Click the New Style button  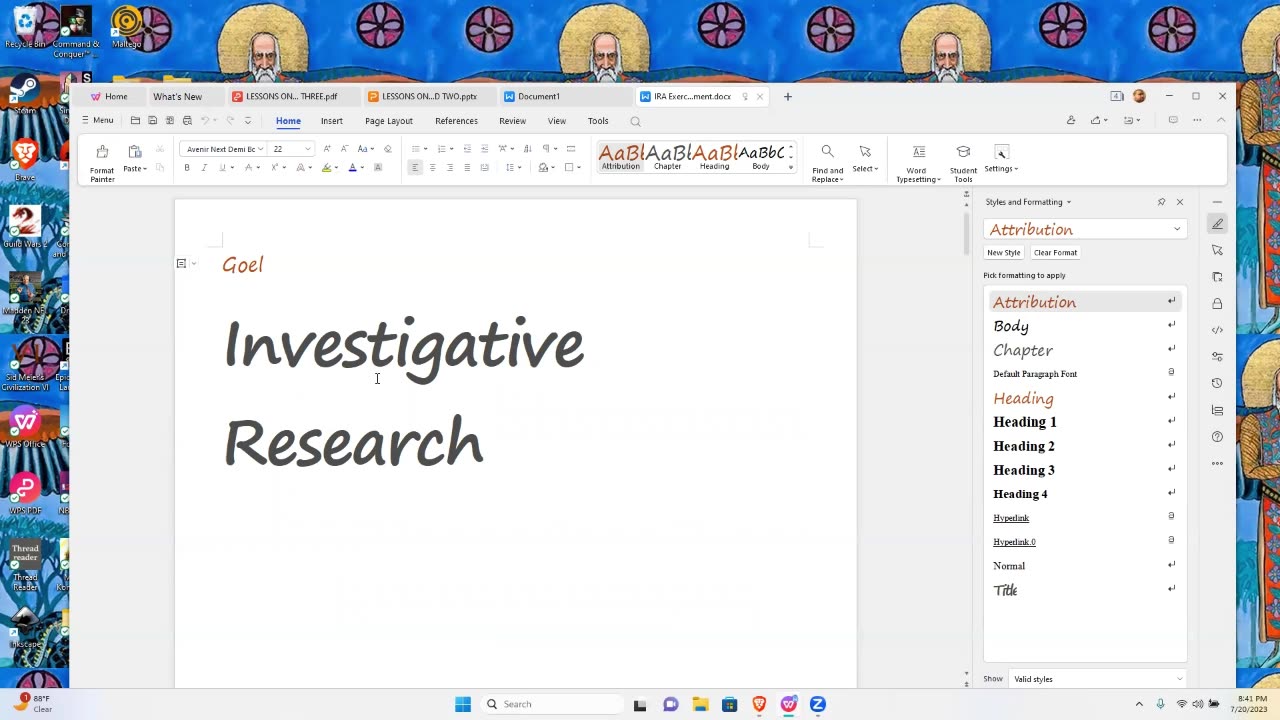click(x=1004, y=253)
